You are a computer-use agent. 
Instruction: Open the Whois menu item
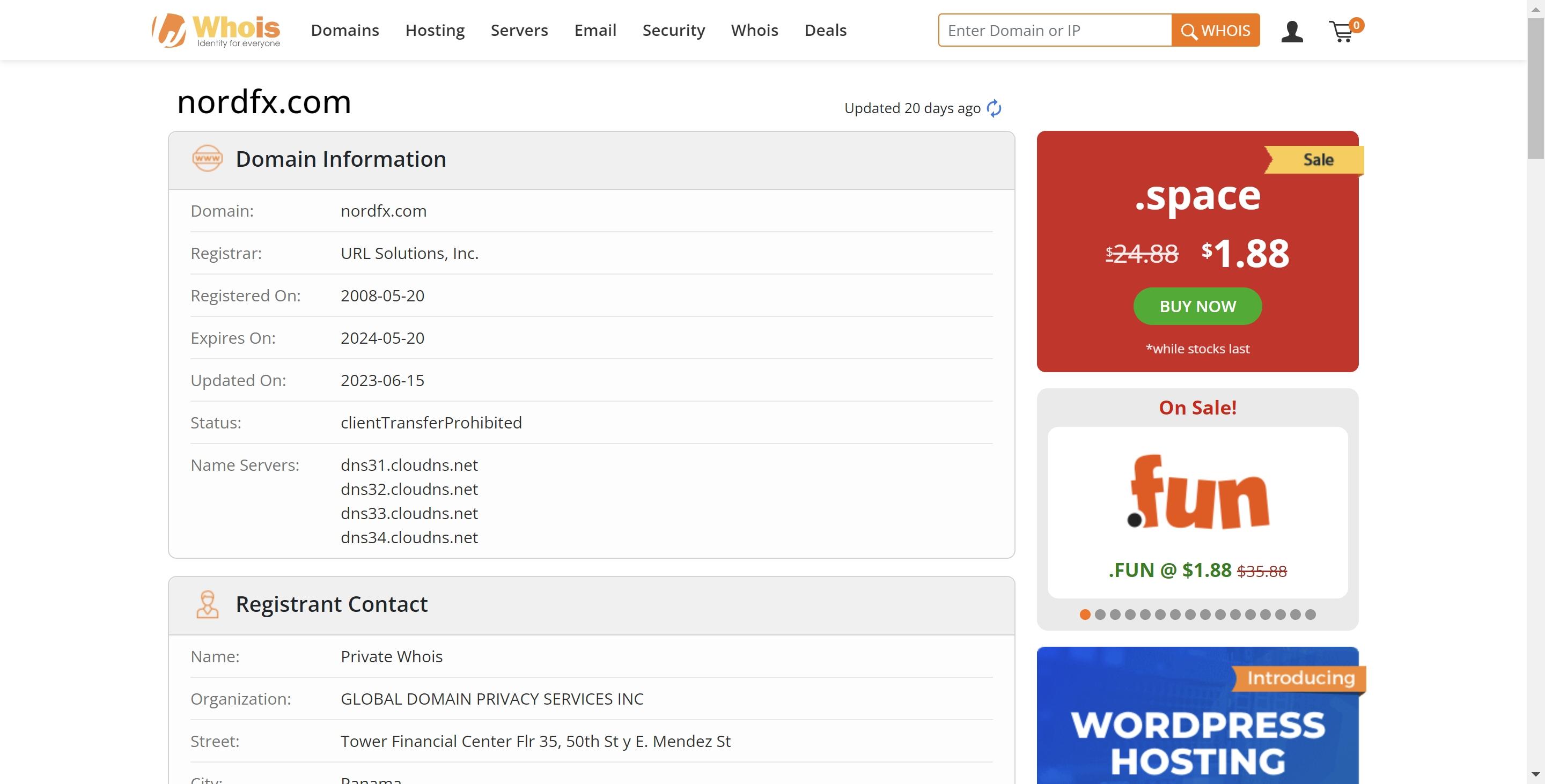[x=754, y=30]
